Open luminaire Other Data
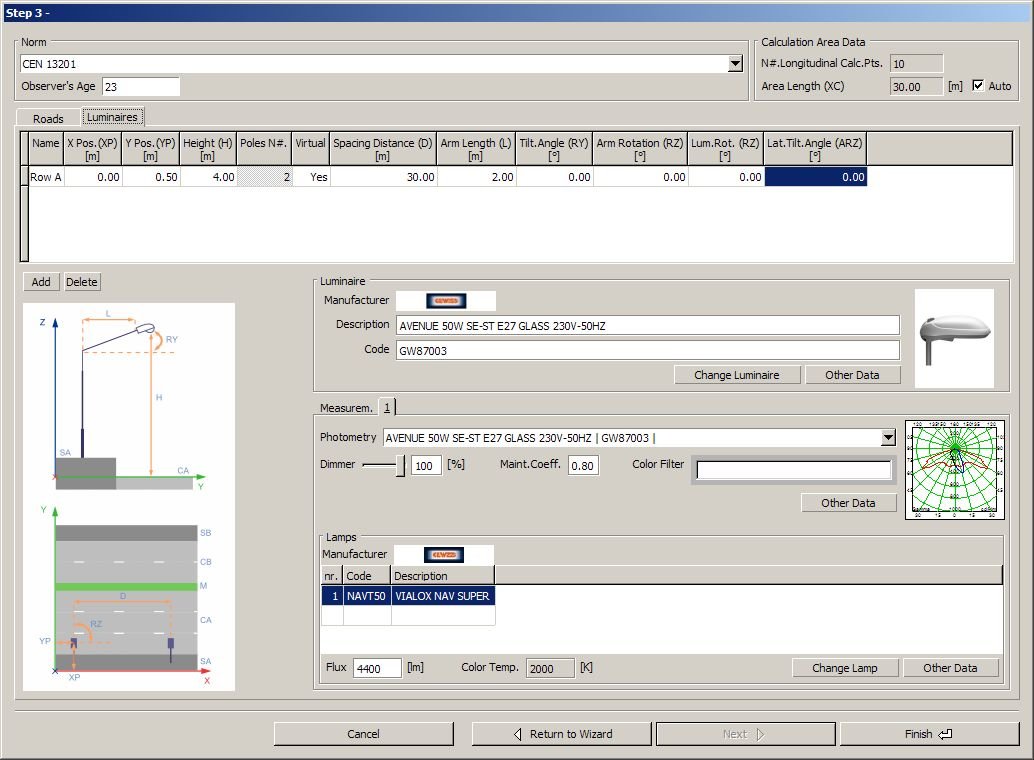The image size is (1034, 760). (x=852, y=375)
